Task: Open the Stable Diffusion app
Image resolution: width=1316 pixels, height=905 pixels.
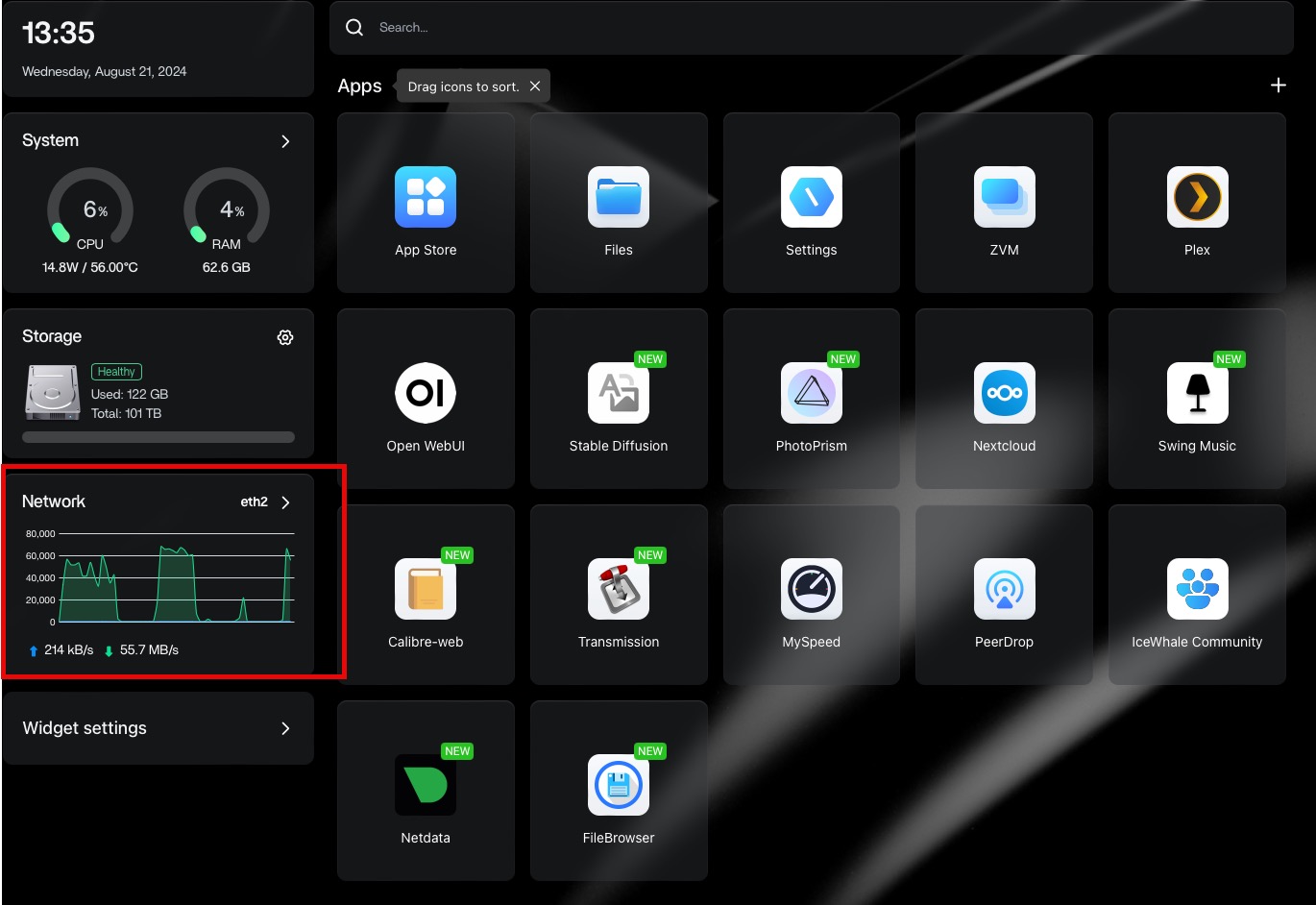Action: coord(619,393)
